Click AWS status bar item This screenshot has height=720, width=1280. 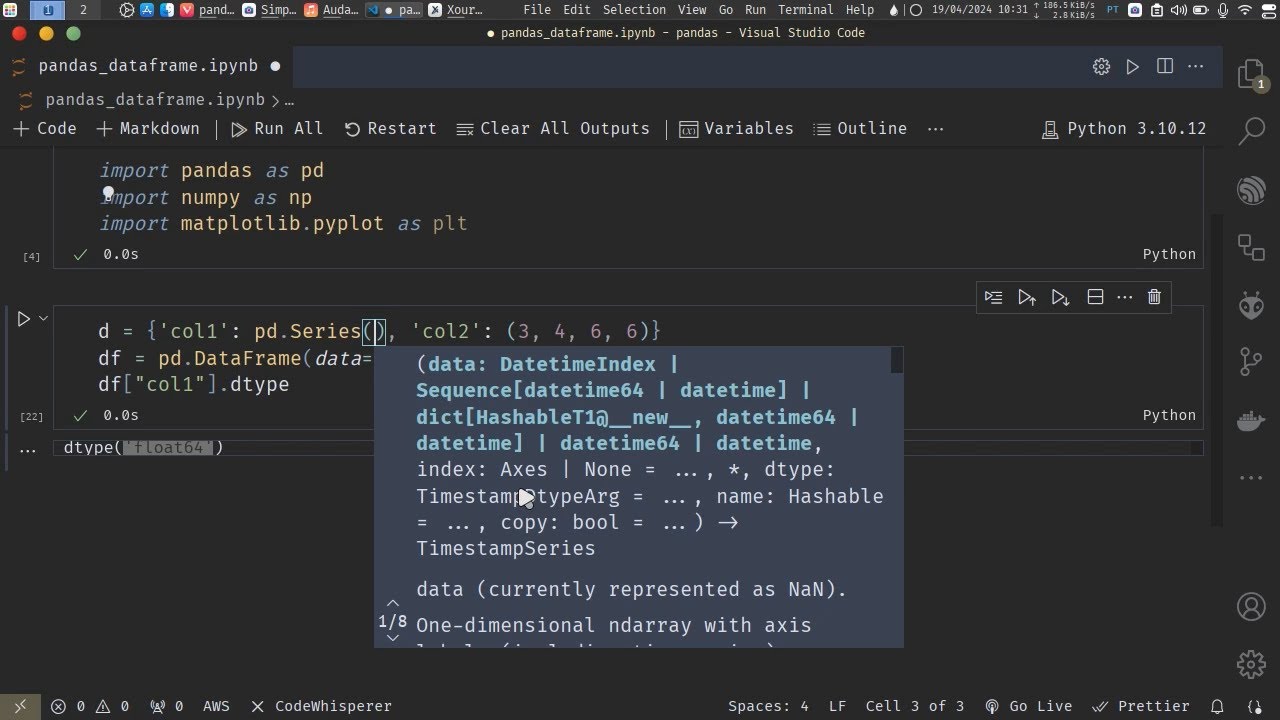click(216, 706)
